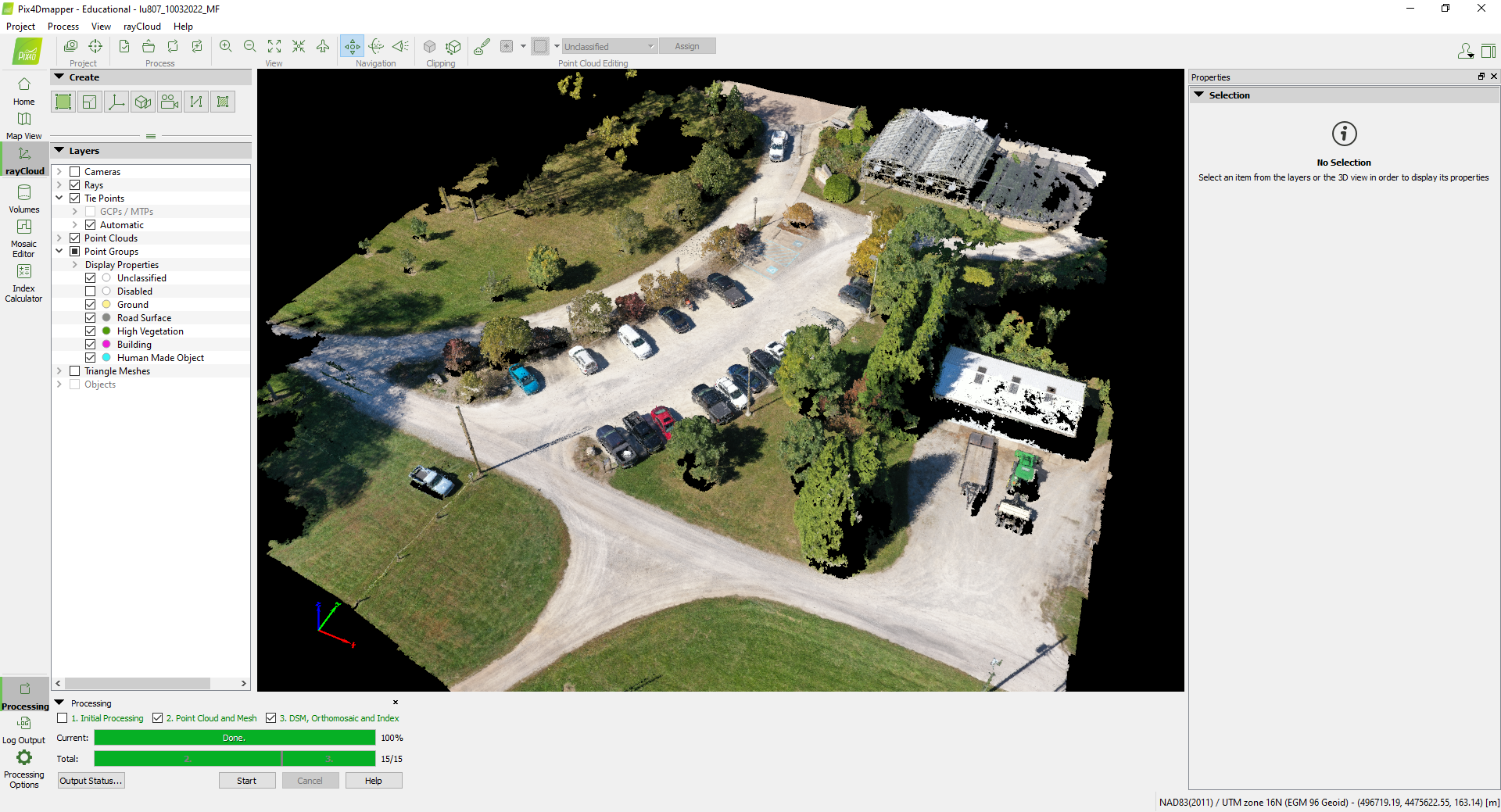The width and height of the screenshot is (1501, 812).
Task: Expand the Triangle Meshes node
Action: pos(59,371)
